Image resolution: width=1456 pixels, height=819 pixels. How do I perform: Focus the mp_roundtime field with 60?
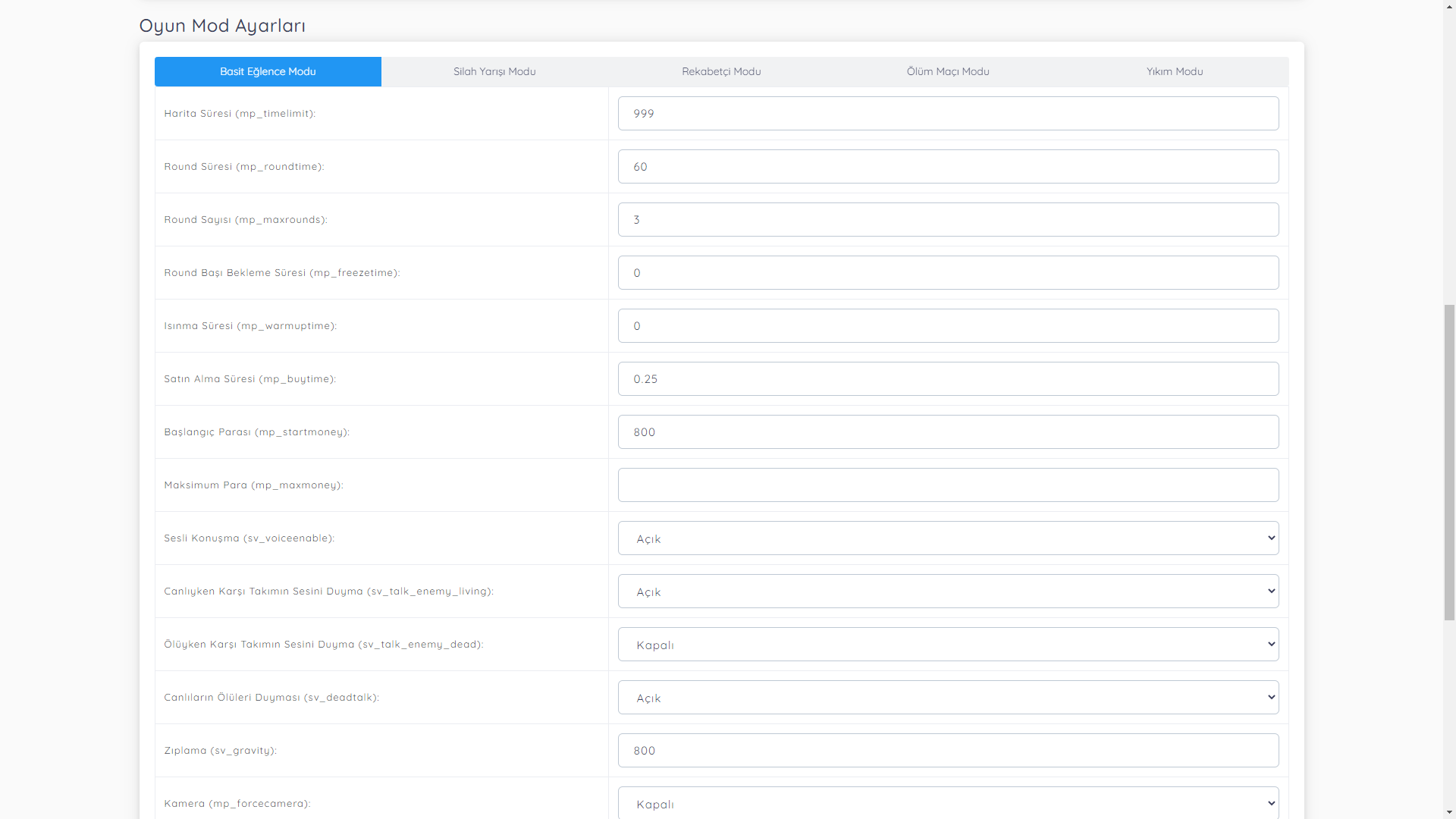(x=948, y=166)
